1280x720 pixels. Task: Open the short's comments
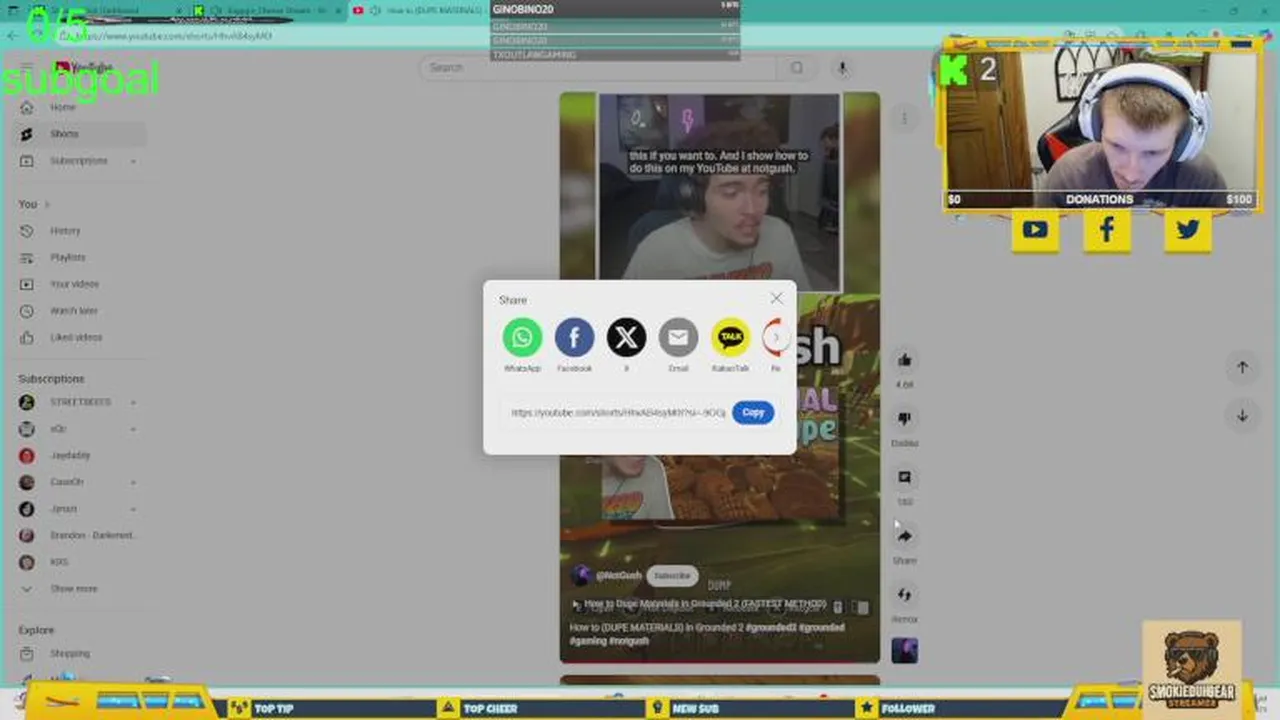(x=904, y=478)
